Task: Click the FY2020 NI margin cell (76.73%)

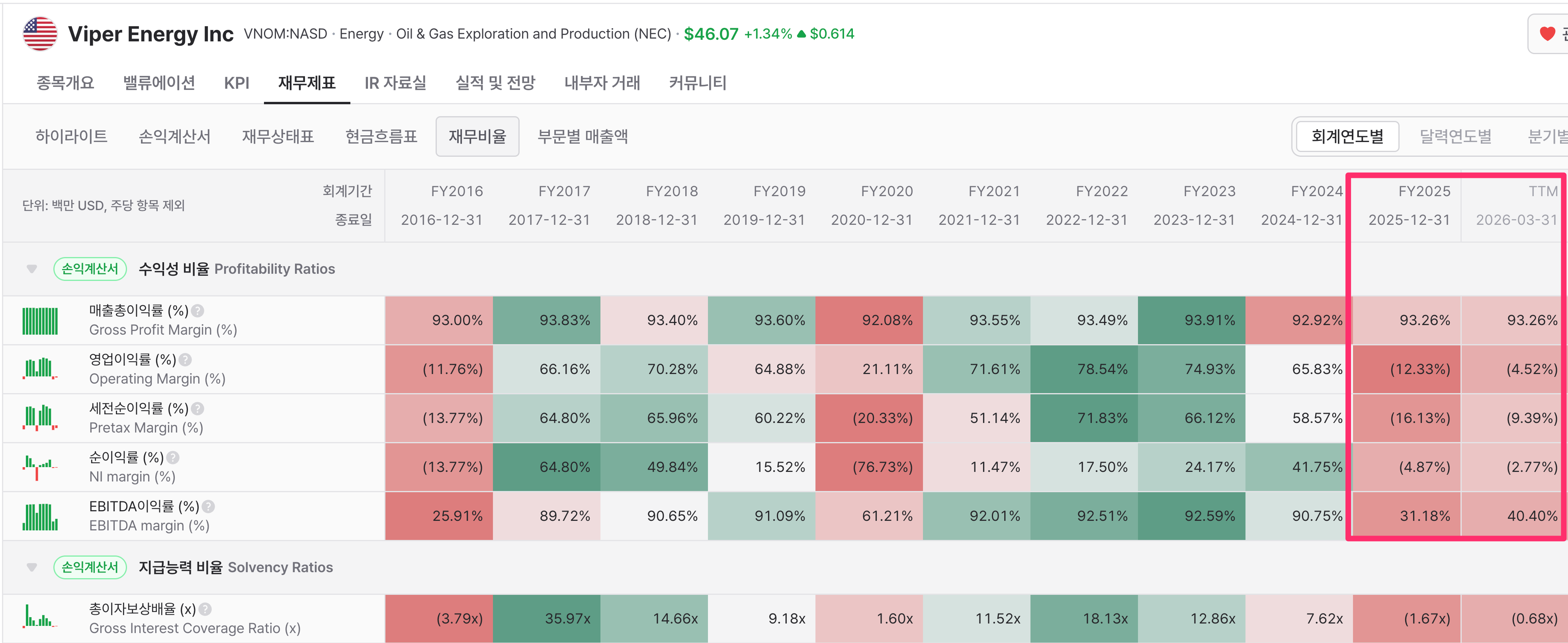Action: pos(869,467)
